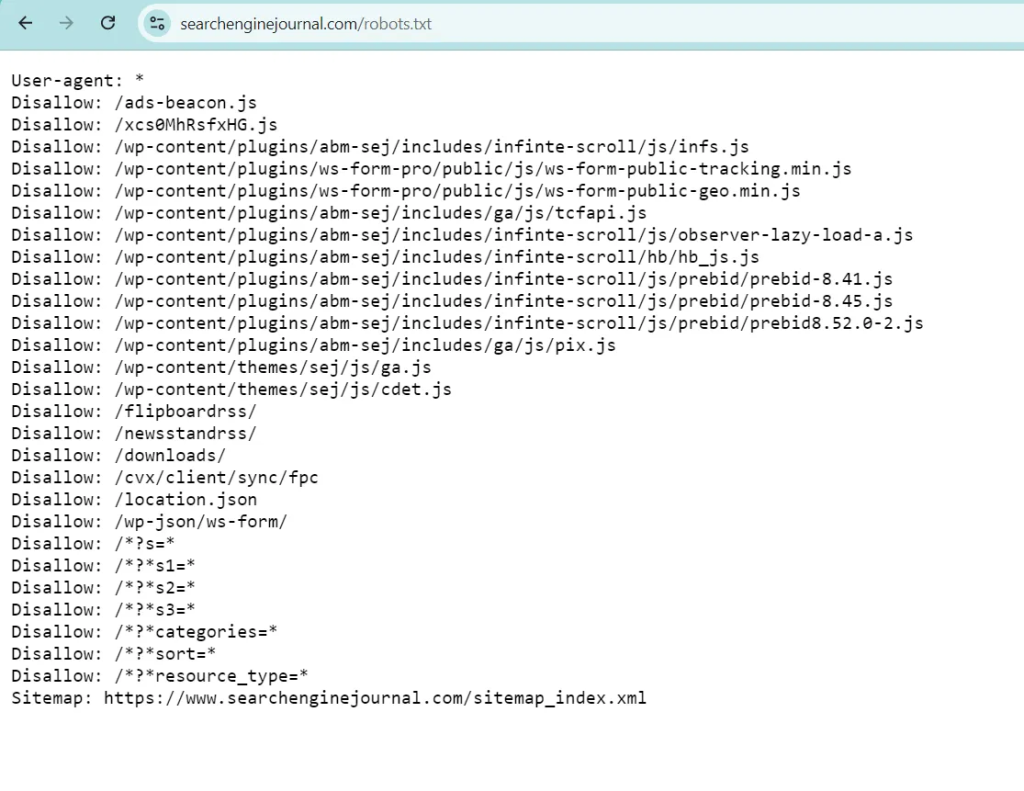Click the line ending in tcfapi.js

pos(328,213)
